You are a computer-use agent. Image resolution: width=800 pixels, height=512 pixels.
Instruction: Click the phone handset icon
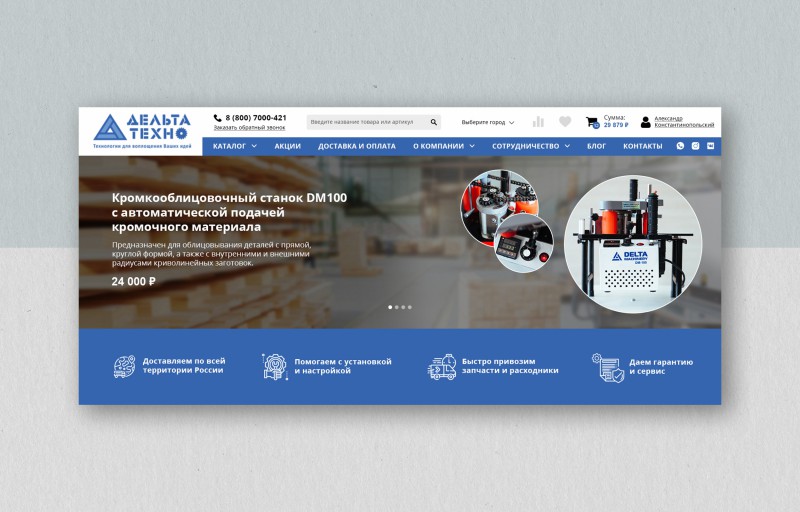point(217,118)
